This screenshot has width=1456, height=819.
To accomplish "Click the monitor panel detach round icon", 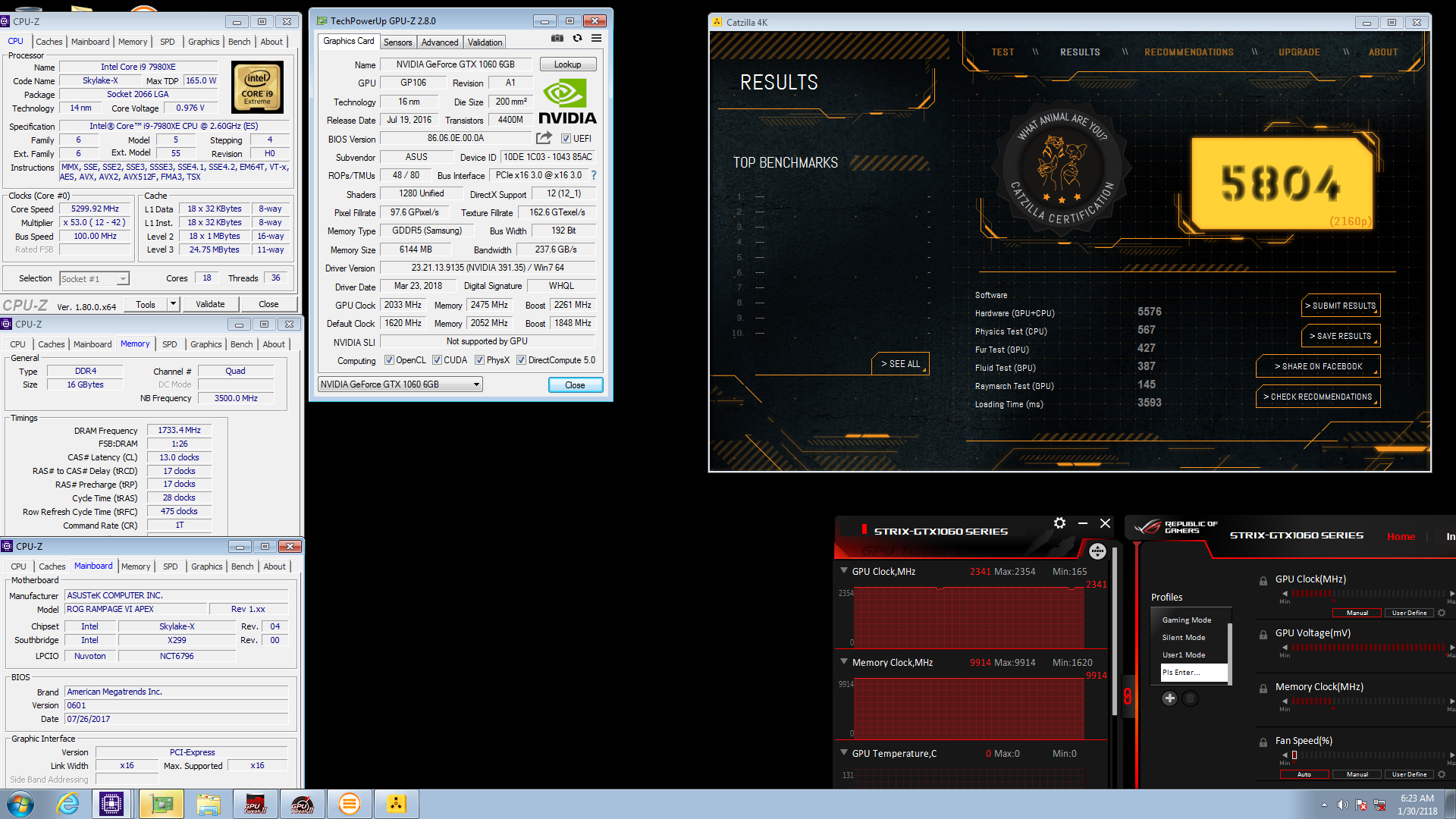I will point(1097,551).
